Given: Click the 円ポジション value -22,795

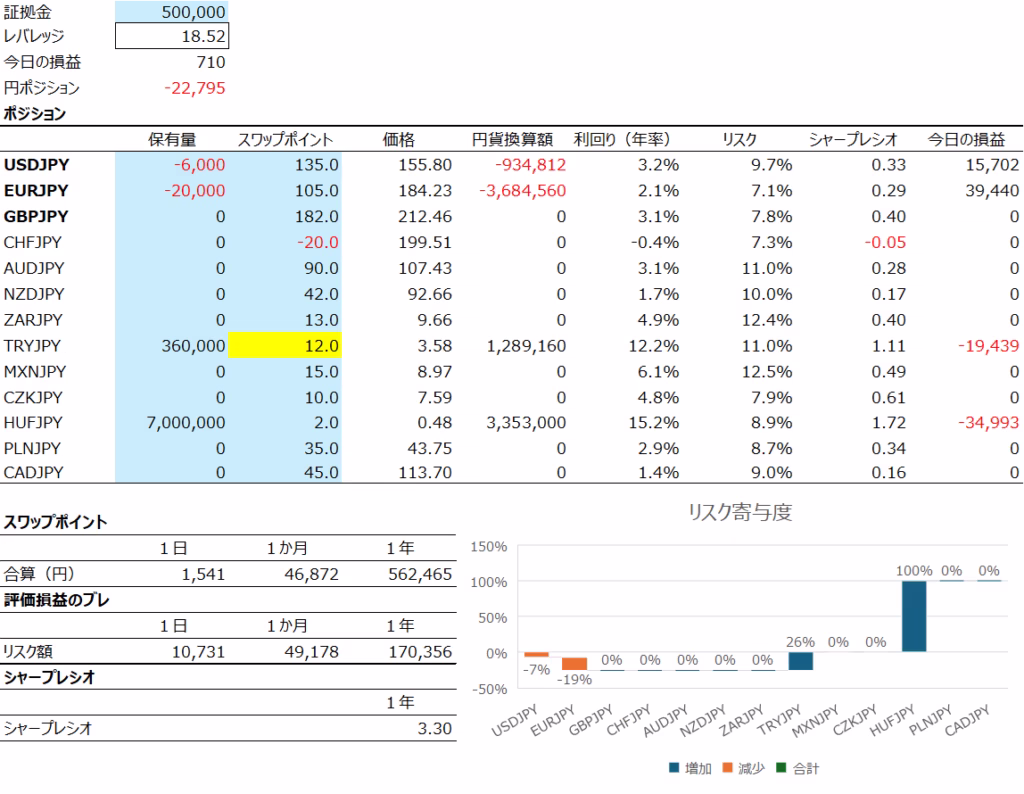Looking at the screenshot, I should pos(194,88).
